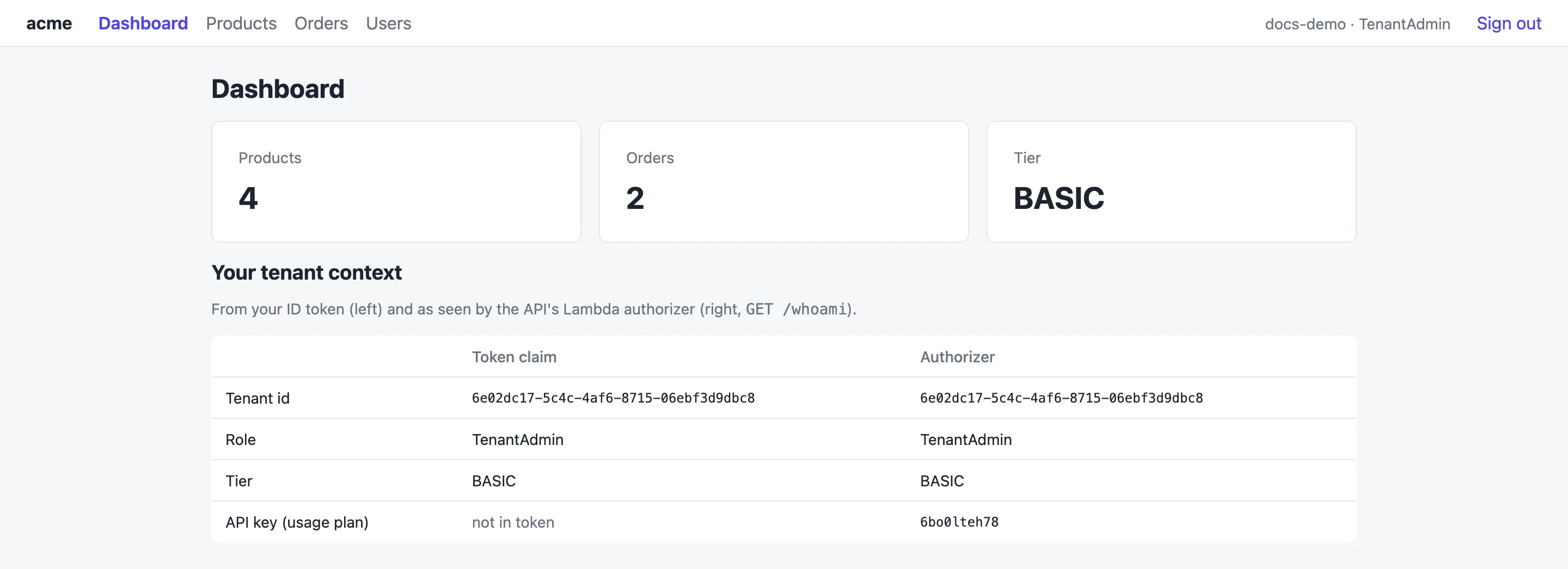
Task: Click the Orders summary card
Action: point(783,182)
